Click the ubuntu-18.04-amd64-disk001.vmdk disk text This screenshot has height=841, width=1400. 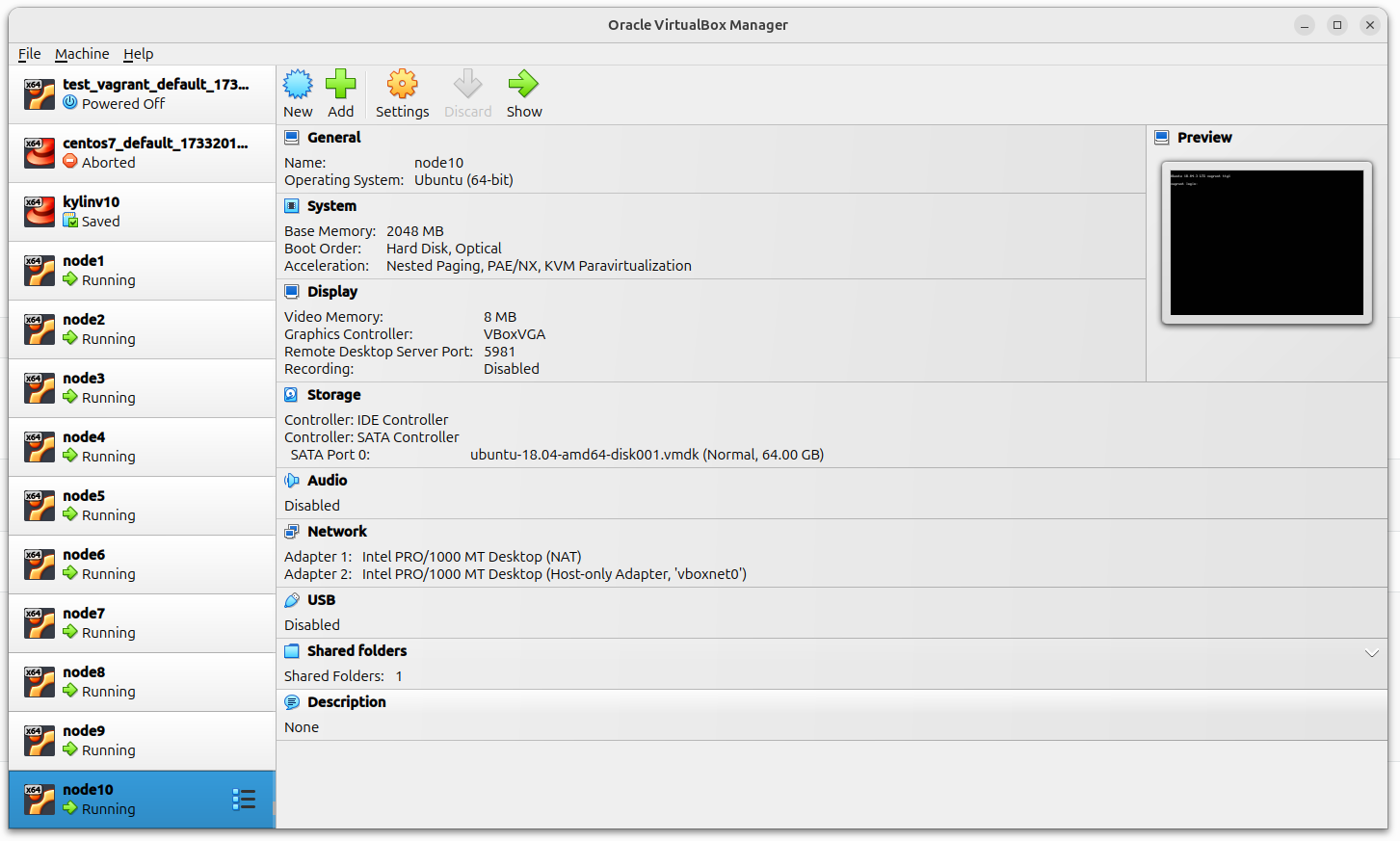pos(647,455)
